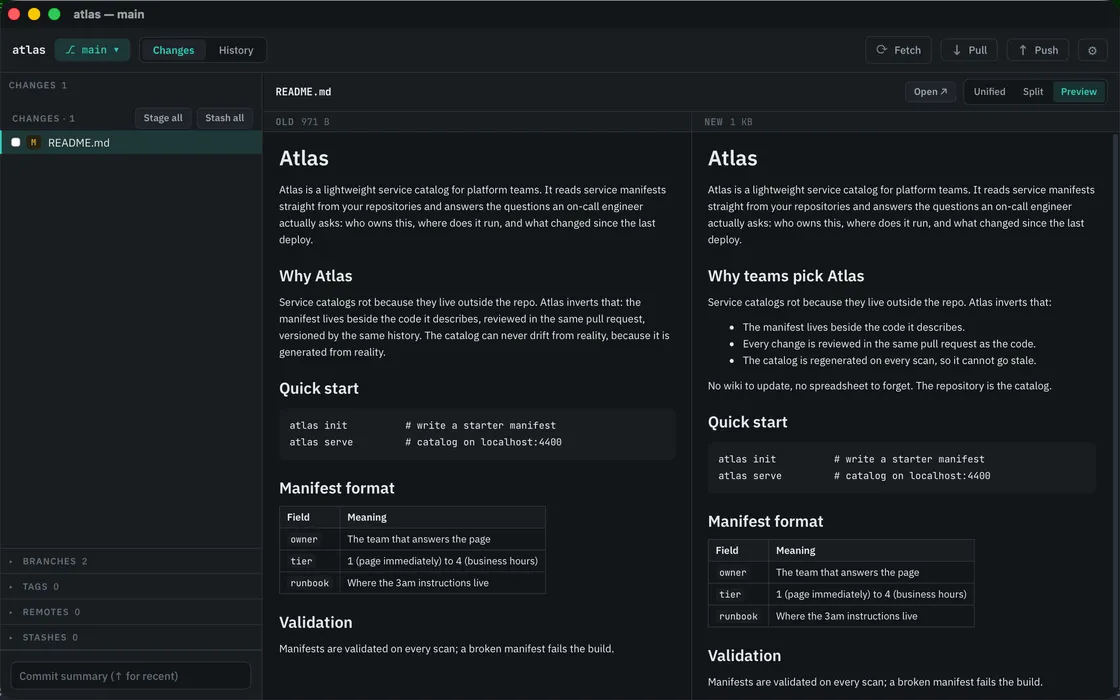This screenshot has height=700, width=1120.
Task: Click the modified status badge beside README.md
Action: pyautogui.click(x=33, y=143)
